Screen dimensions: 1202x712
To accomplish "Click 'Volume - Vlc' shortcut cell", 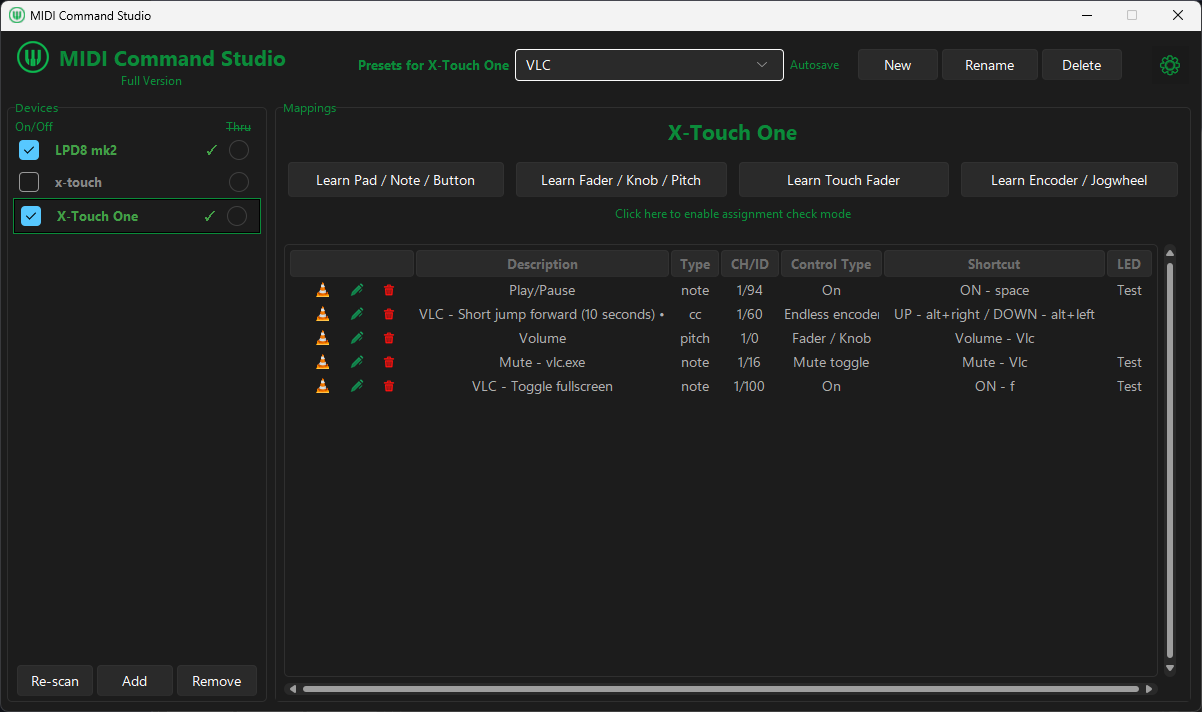I will (994, 338).
